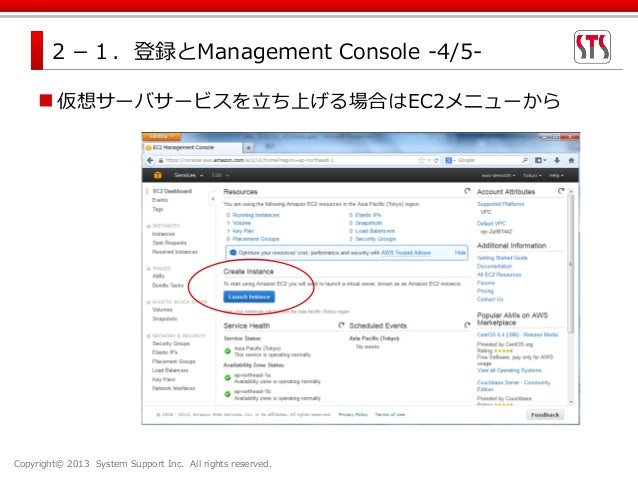Open the Edit dropdown in AWS bar
Screen dimensions: 638x479
pos(220,175)
